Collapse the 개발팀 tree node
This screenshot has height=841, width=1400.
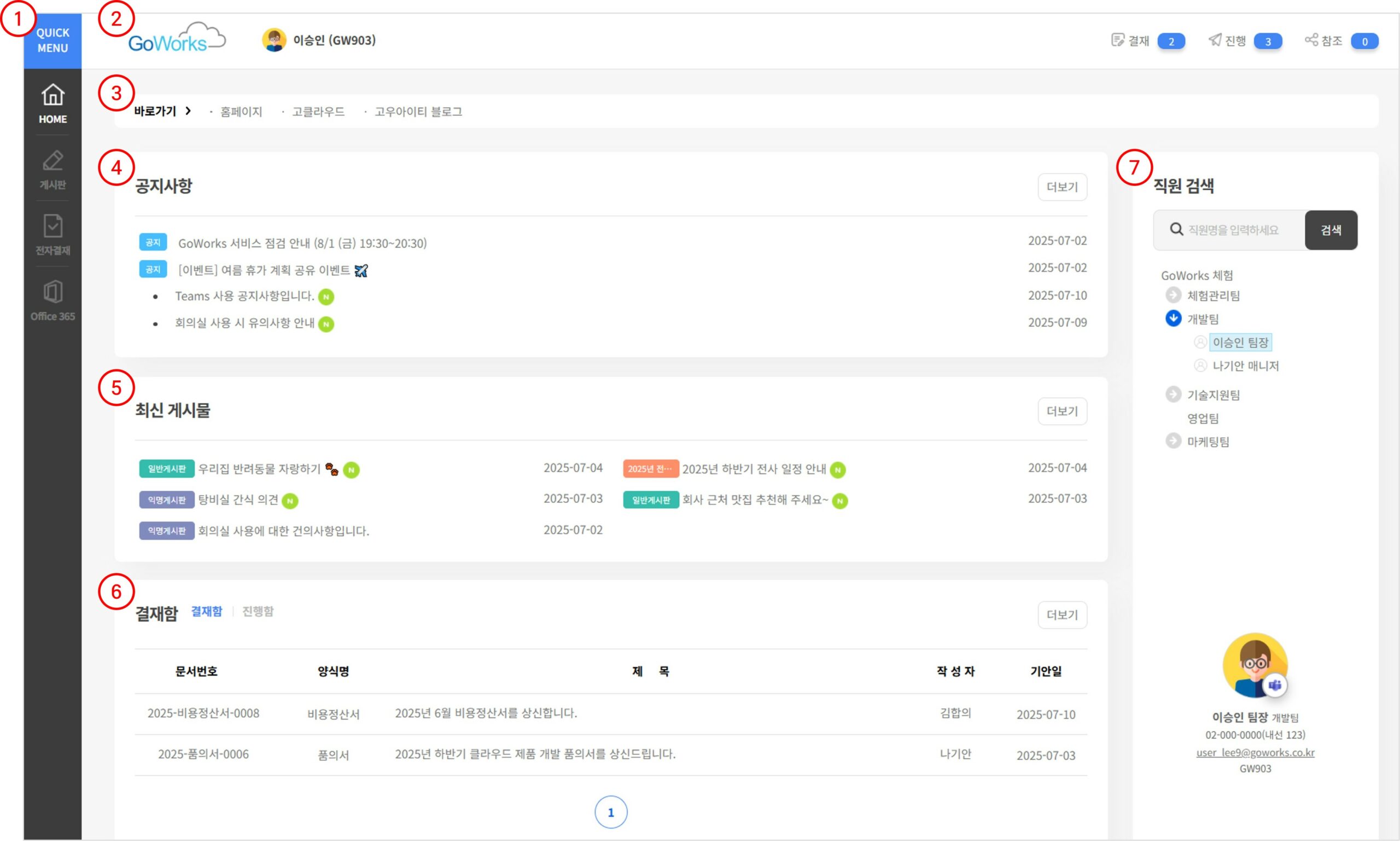coord(1174,318)
